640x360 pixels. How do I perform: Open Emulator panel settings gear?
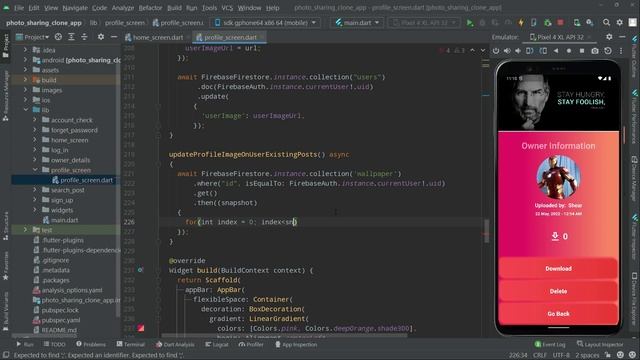coord(609,37)
